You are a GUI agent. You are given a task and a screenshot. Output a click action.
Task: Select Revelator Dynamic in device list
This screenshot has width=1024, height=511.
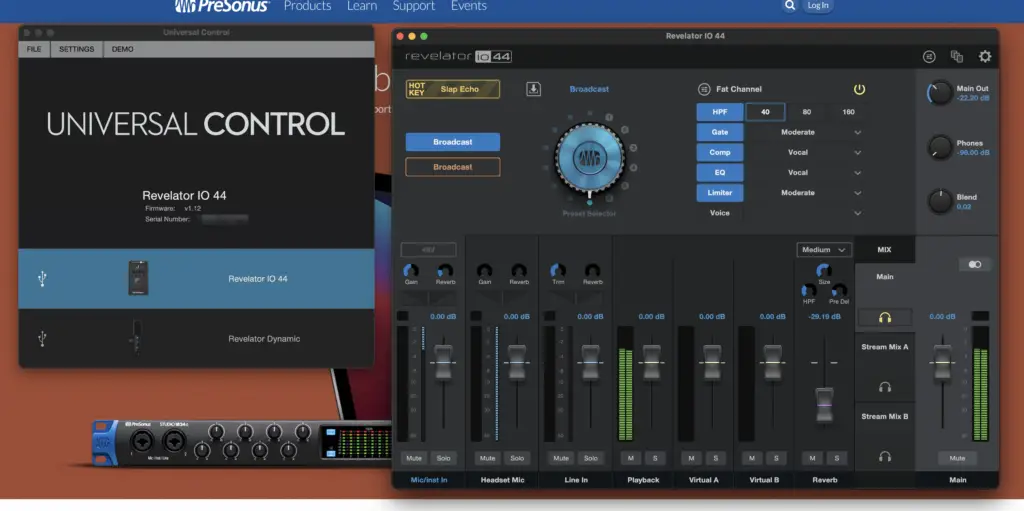pos(196,338)
